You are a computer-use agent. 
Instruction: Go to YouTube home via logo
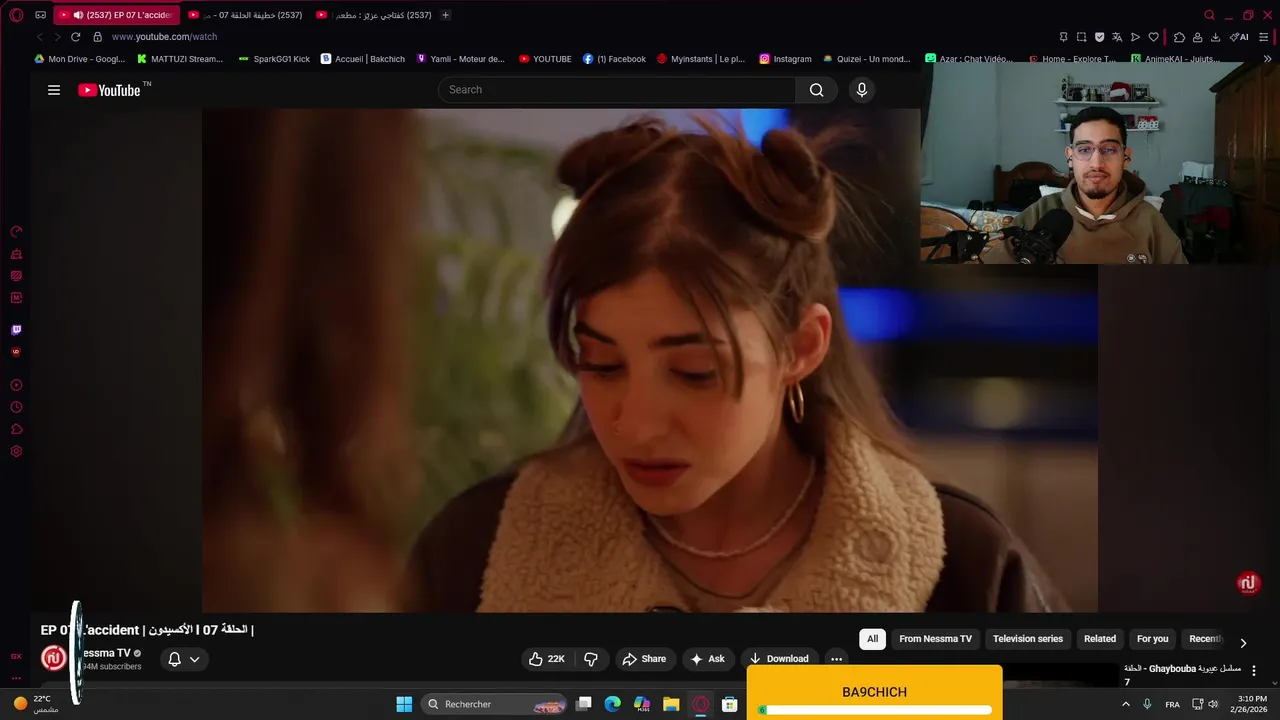coord(110,90)
